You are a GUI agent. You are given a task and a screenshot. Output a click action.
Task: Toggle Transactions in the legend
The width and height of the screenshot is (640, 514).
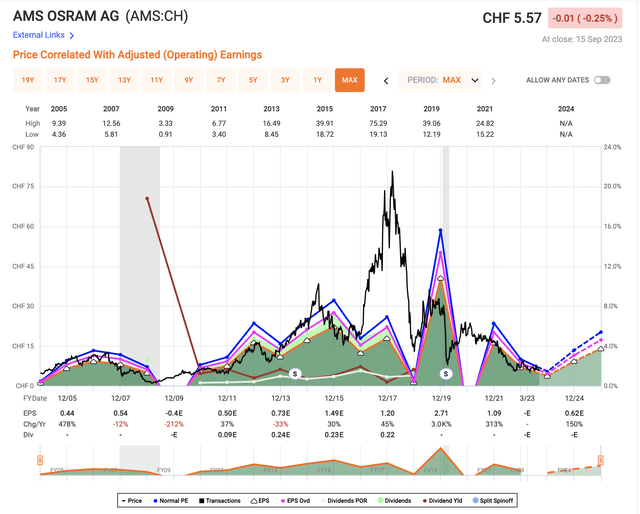[x=220, y=501]
